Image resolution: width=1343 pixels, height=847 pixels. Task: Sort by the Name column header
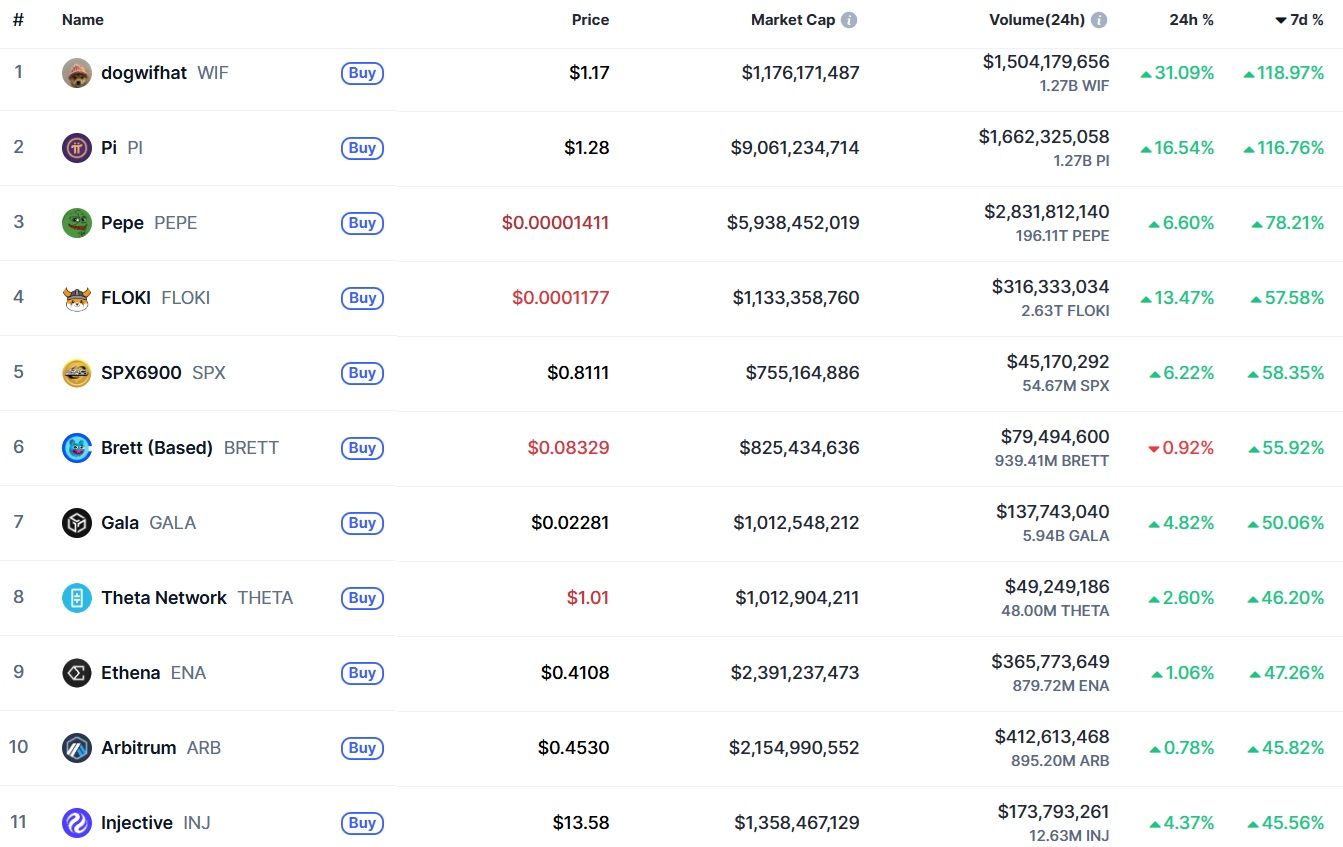(82, 20)
